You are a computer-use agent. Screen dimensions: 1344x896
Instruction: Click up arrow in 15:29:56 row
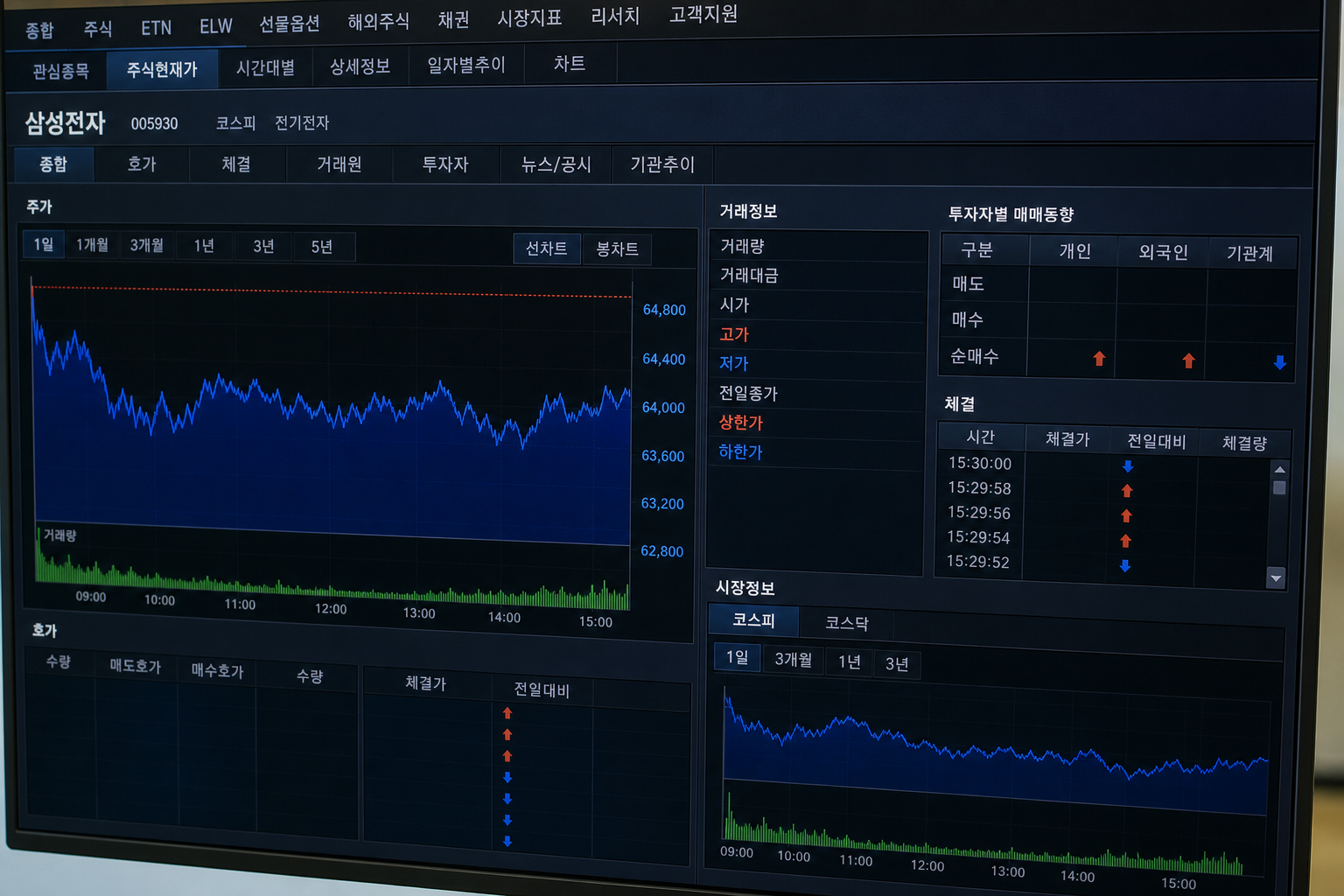point(1126,515)
